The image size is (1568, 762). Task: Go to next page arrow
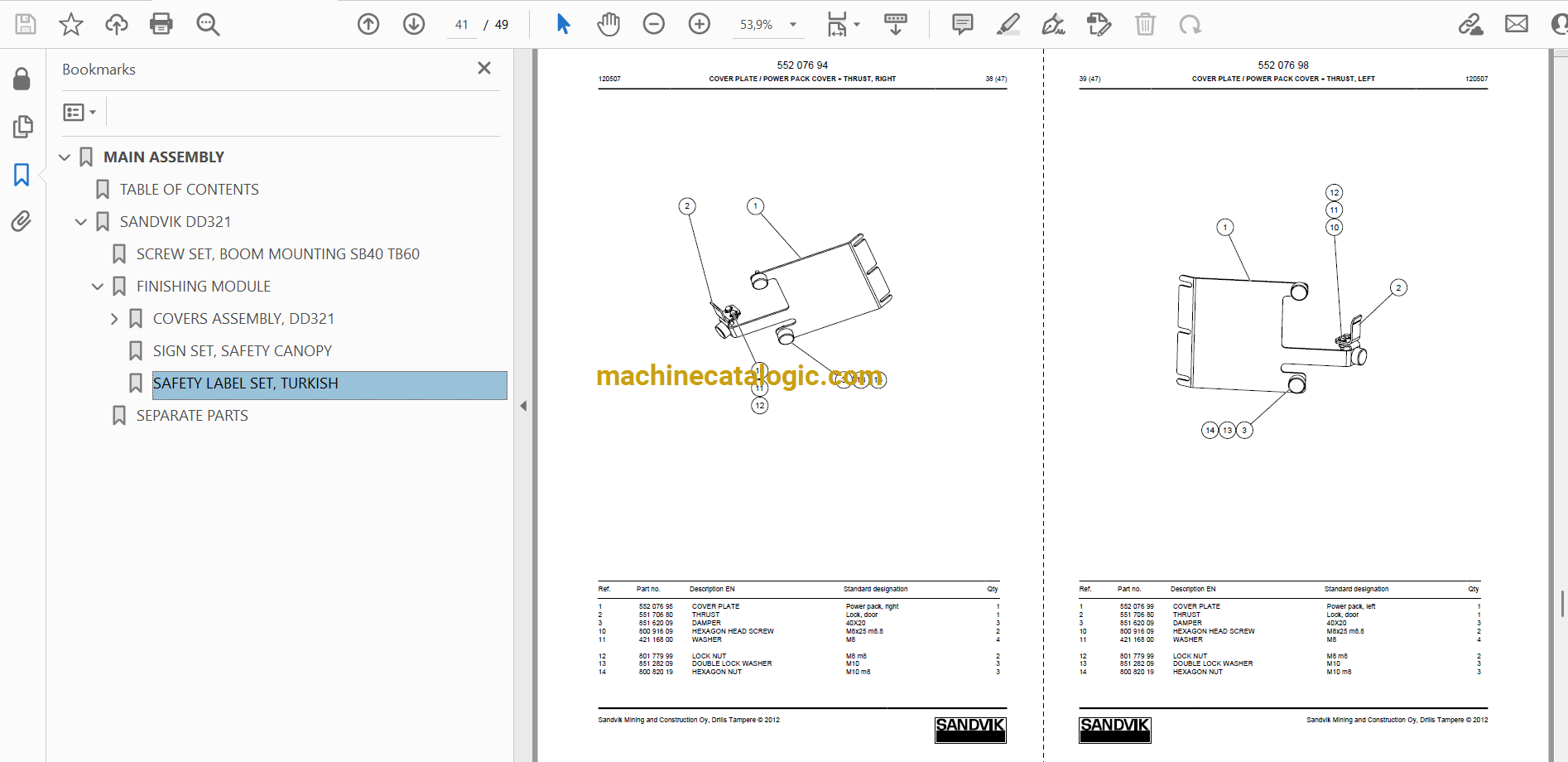tap(414, 24)
